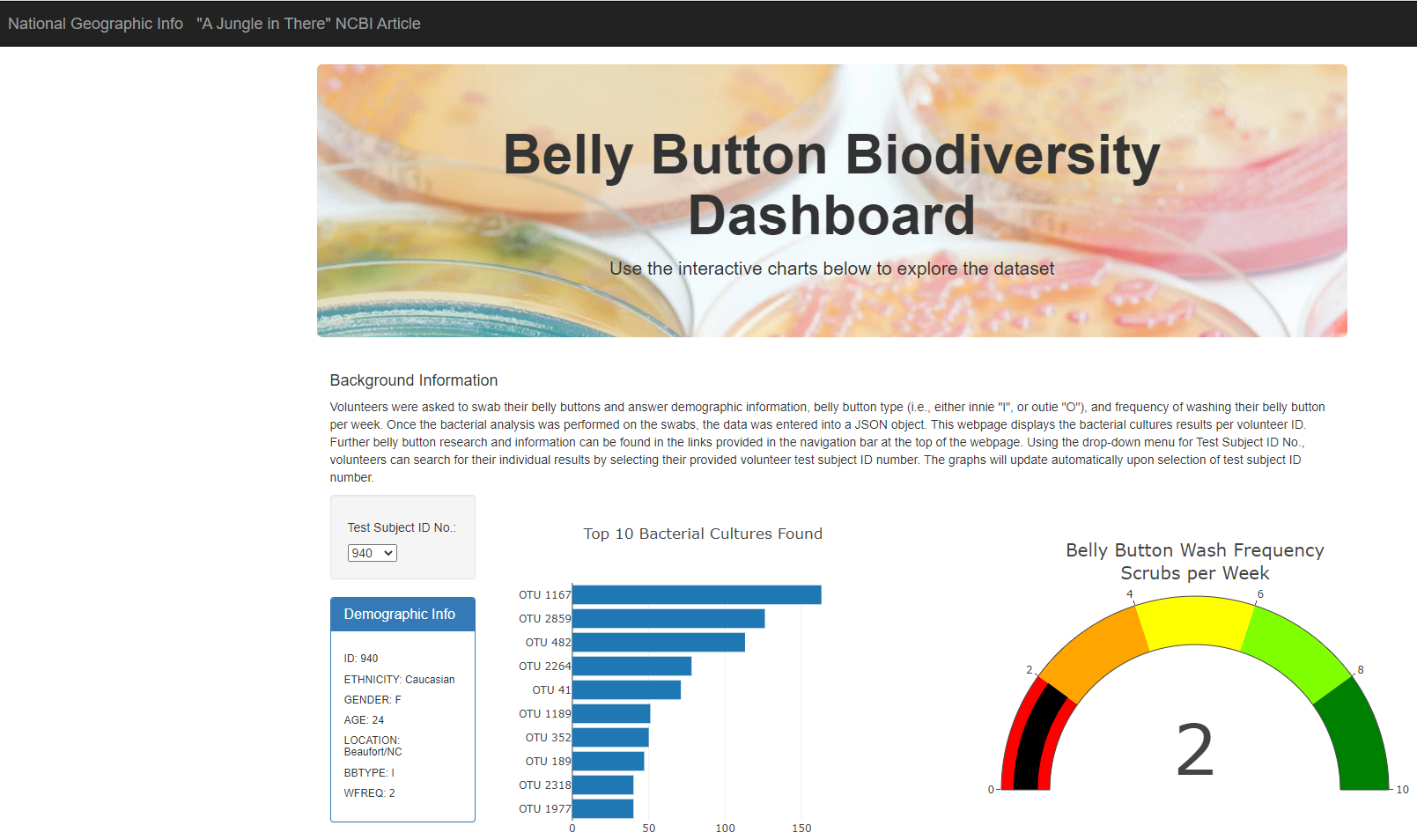Click the ETHNICITY: Caucasian list item
Screen dimensions: 1417x840
[x=399, y=679]
